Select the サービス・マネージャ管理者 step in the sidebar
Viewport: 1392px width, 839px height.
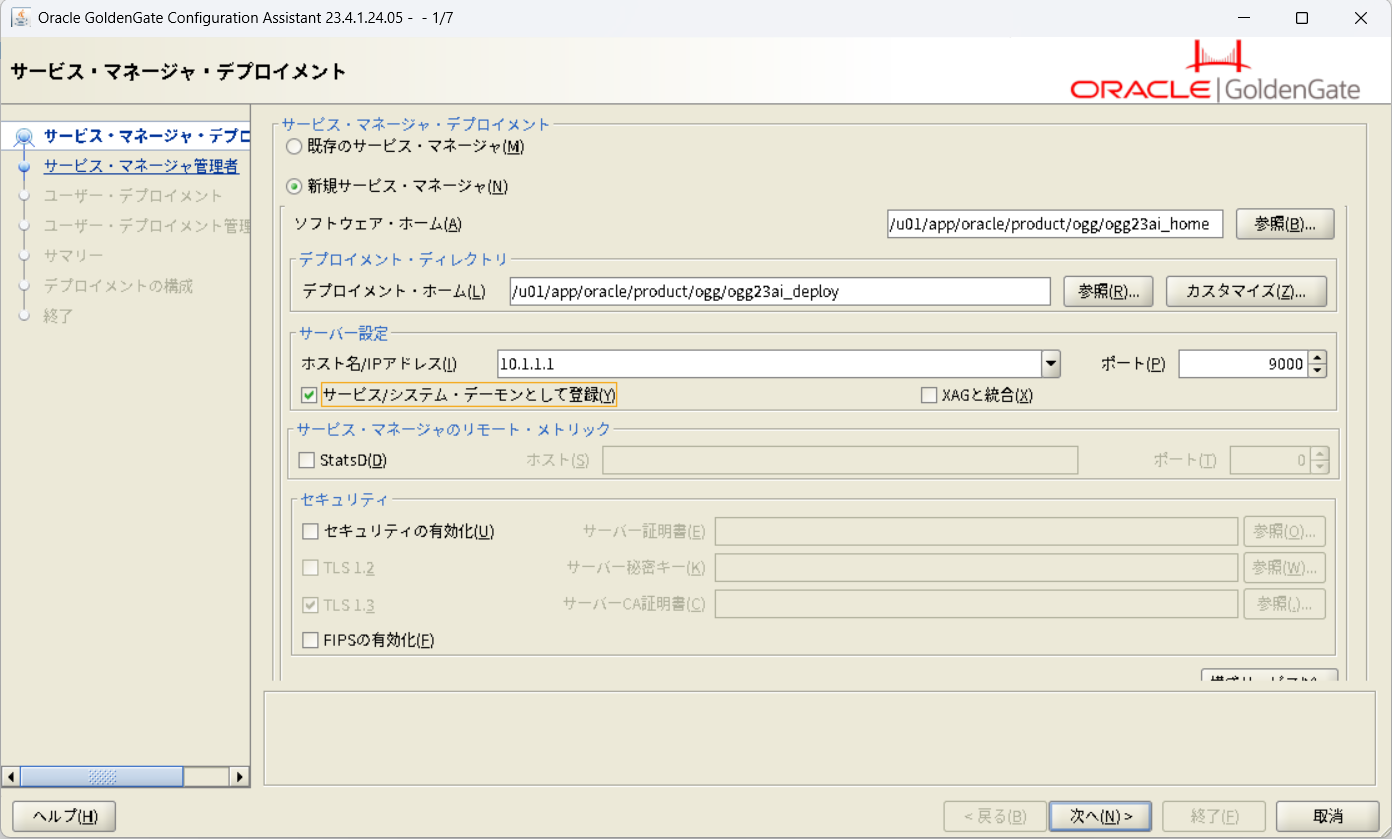140,166
